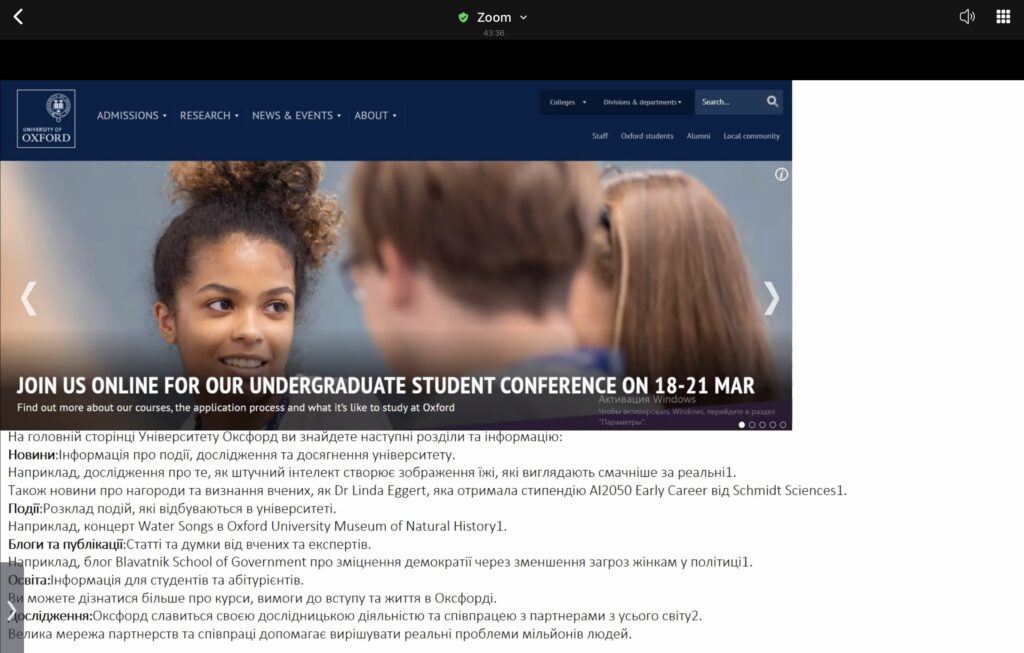Screen dimensions: 1024x653
Task: Open the Staff link
Action: [x=600, y=136]
